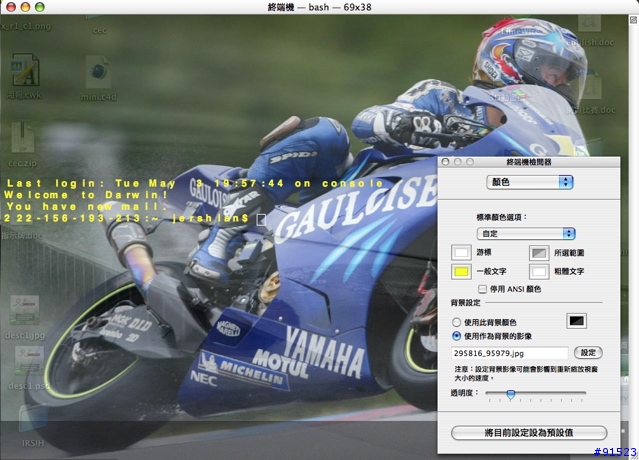Click the mini.c4d desktop file icon
Image resolution: width=639 pixels, height=460 pixels.
tap(98, 73)
